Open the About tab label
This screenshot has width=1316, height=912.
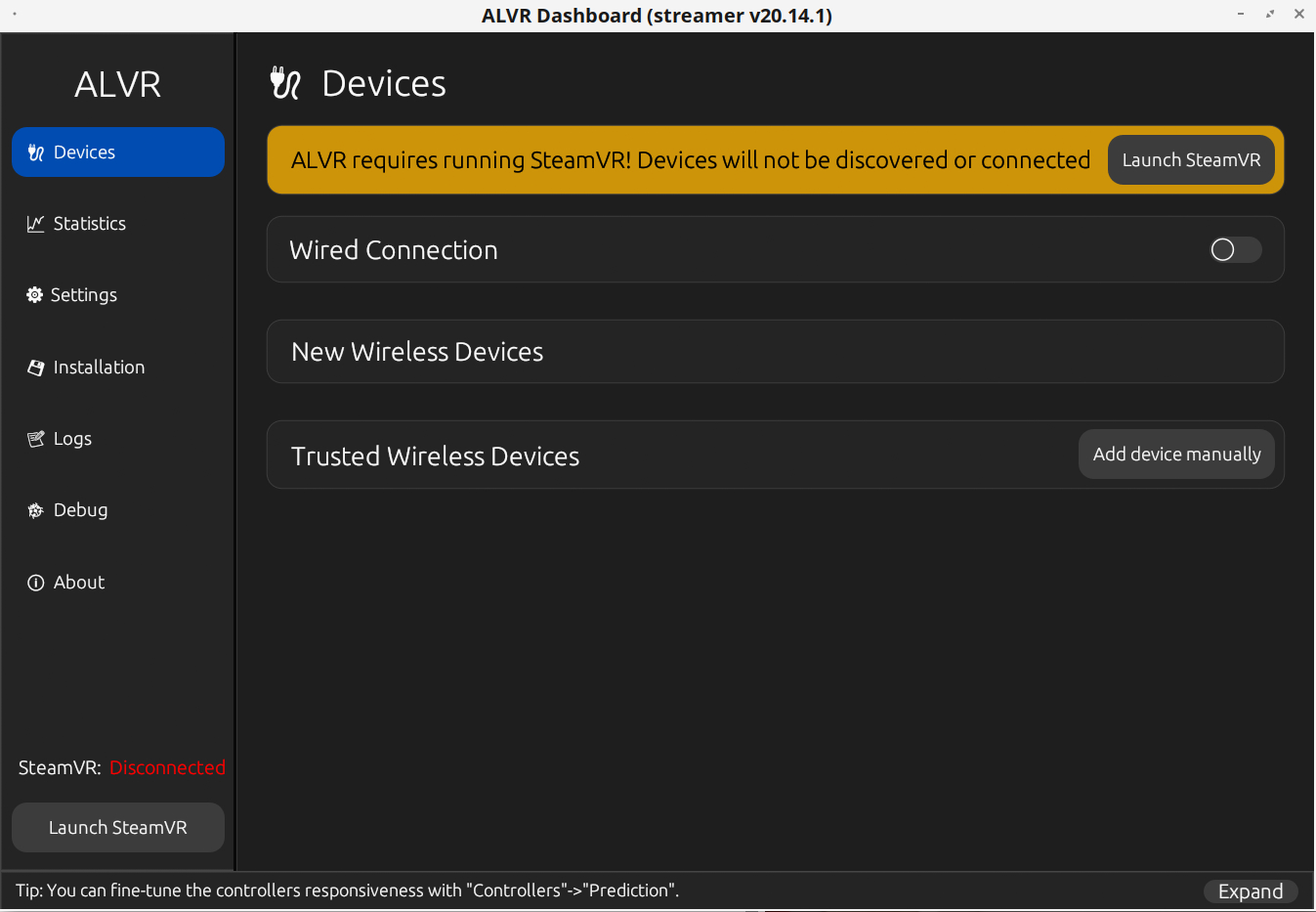click(x=79, y=583)
